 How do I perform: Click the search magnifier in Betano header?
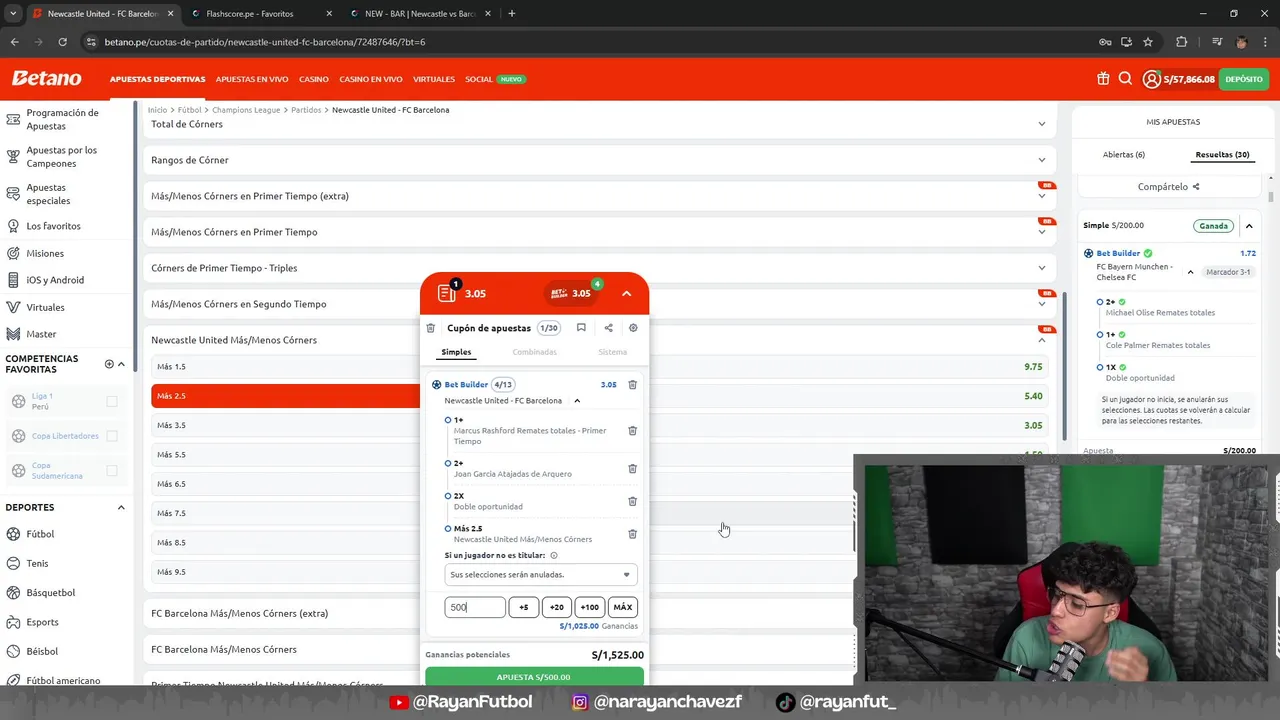(1125, 79)
